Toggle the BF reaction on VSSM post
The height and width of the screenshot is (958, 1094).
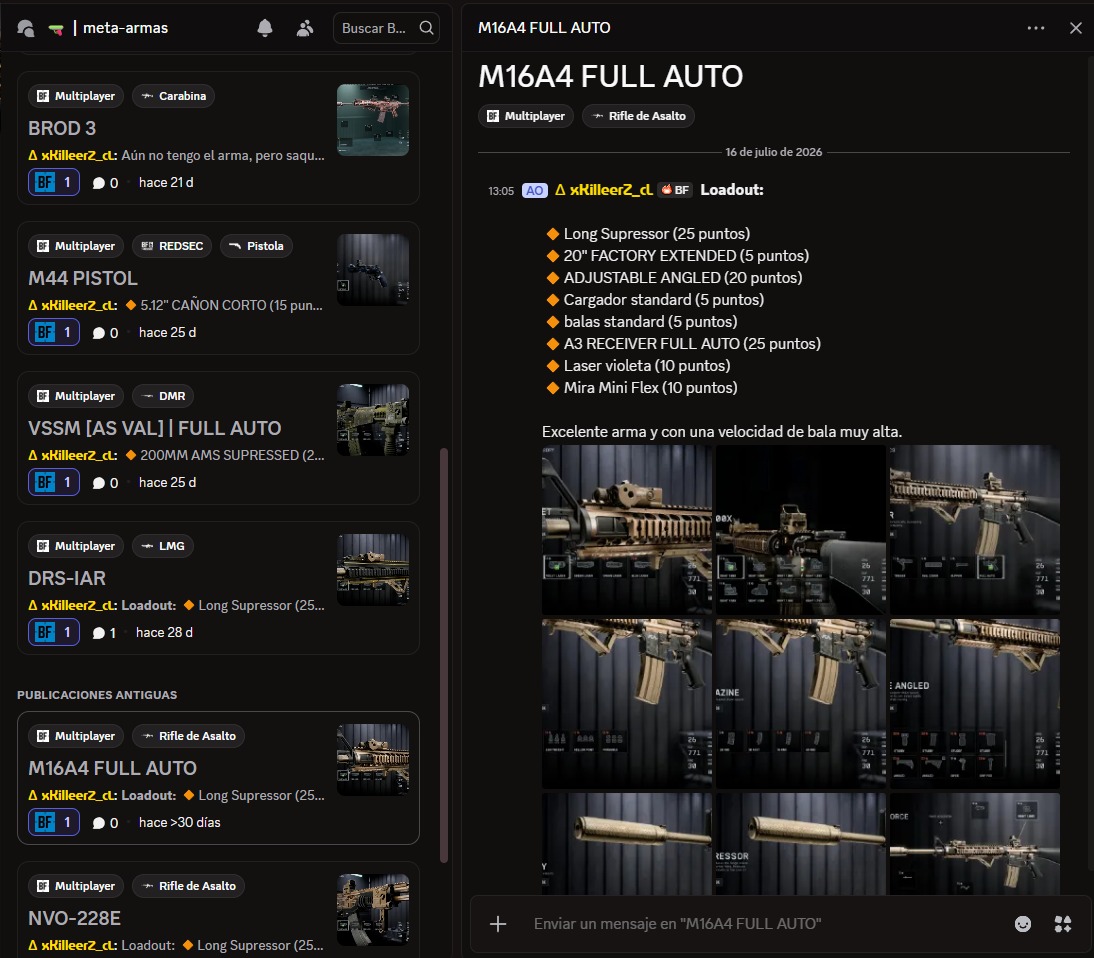pyautogui.click(x=54, y=483)
